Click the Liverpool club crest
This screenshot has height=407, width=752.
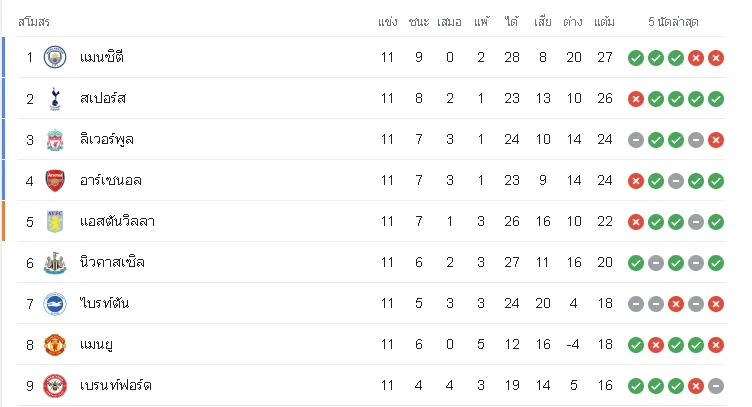[55, 140]
